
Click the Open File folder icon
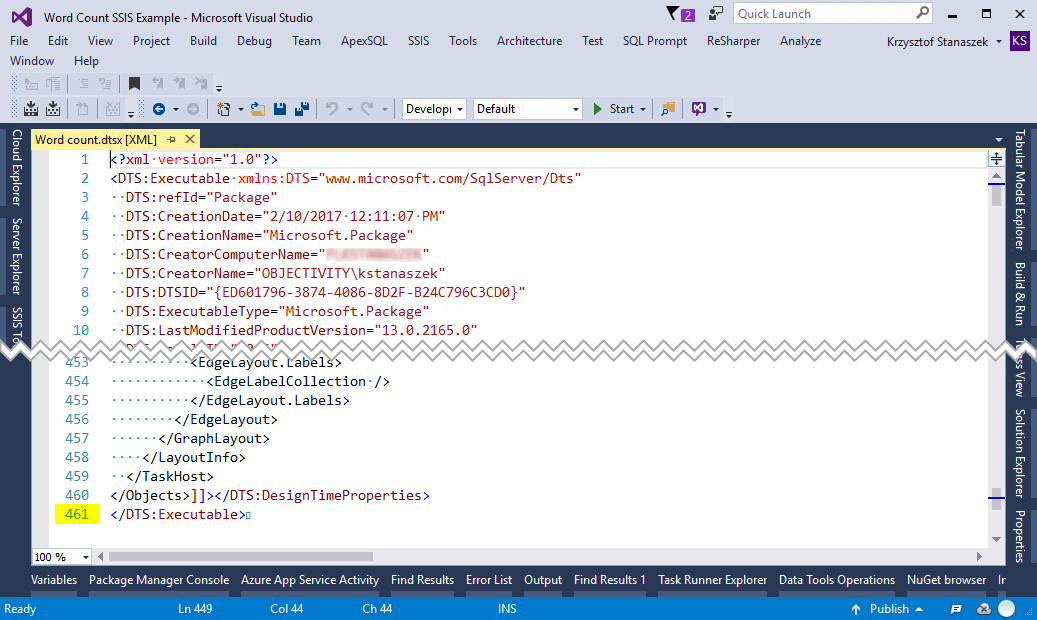[x=258, y=109]
